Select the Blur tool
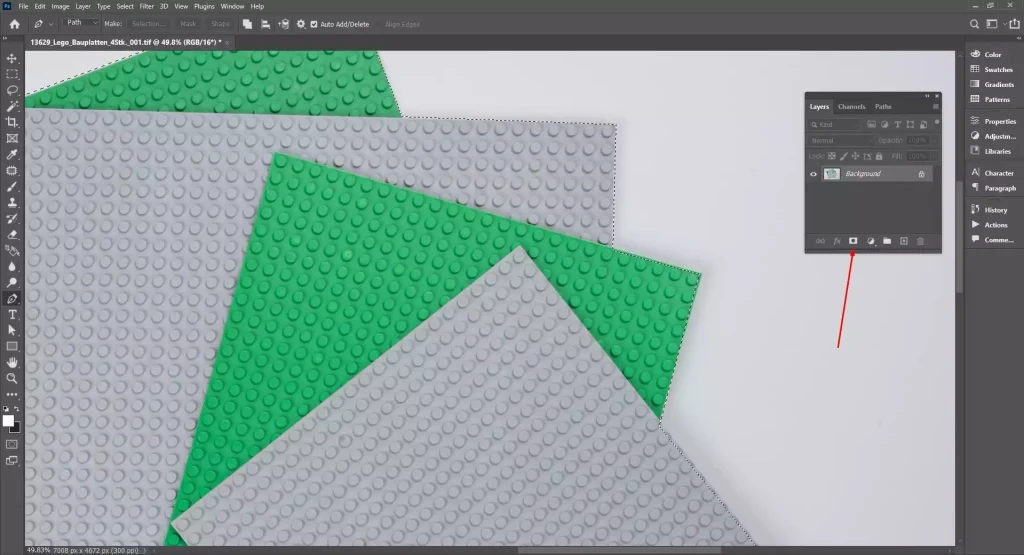 [12, 266]
